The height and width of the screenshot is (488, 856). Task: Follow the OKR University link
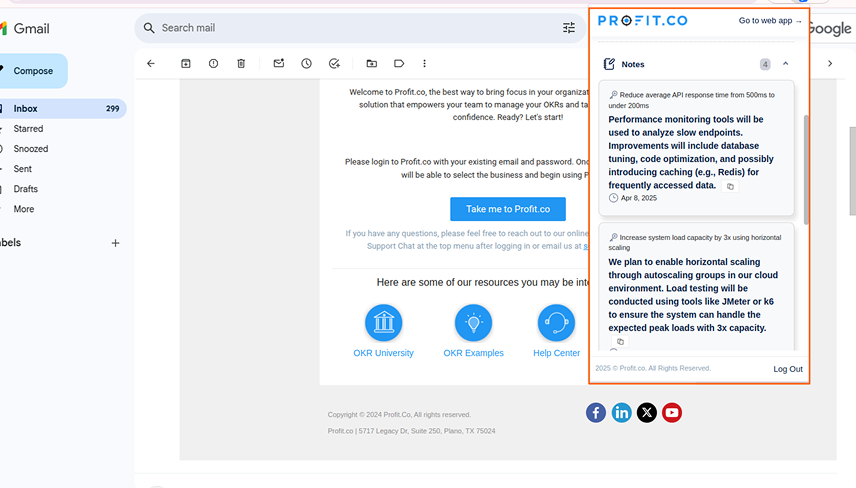383,353
